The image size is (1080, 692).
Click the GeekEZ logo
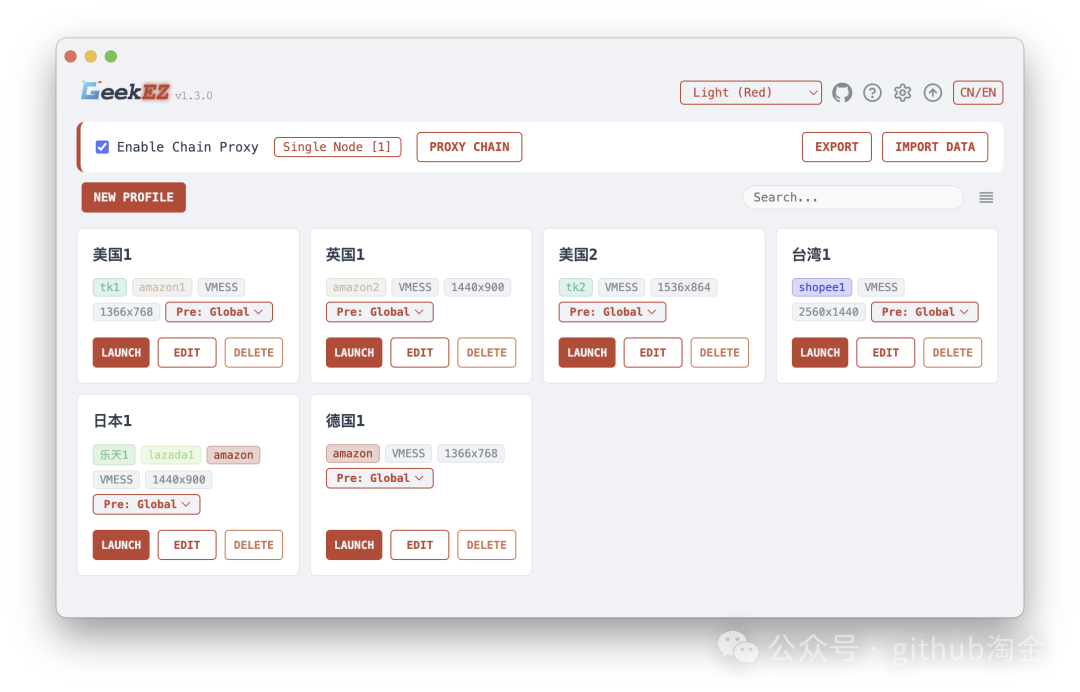(121, 90)
